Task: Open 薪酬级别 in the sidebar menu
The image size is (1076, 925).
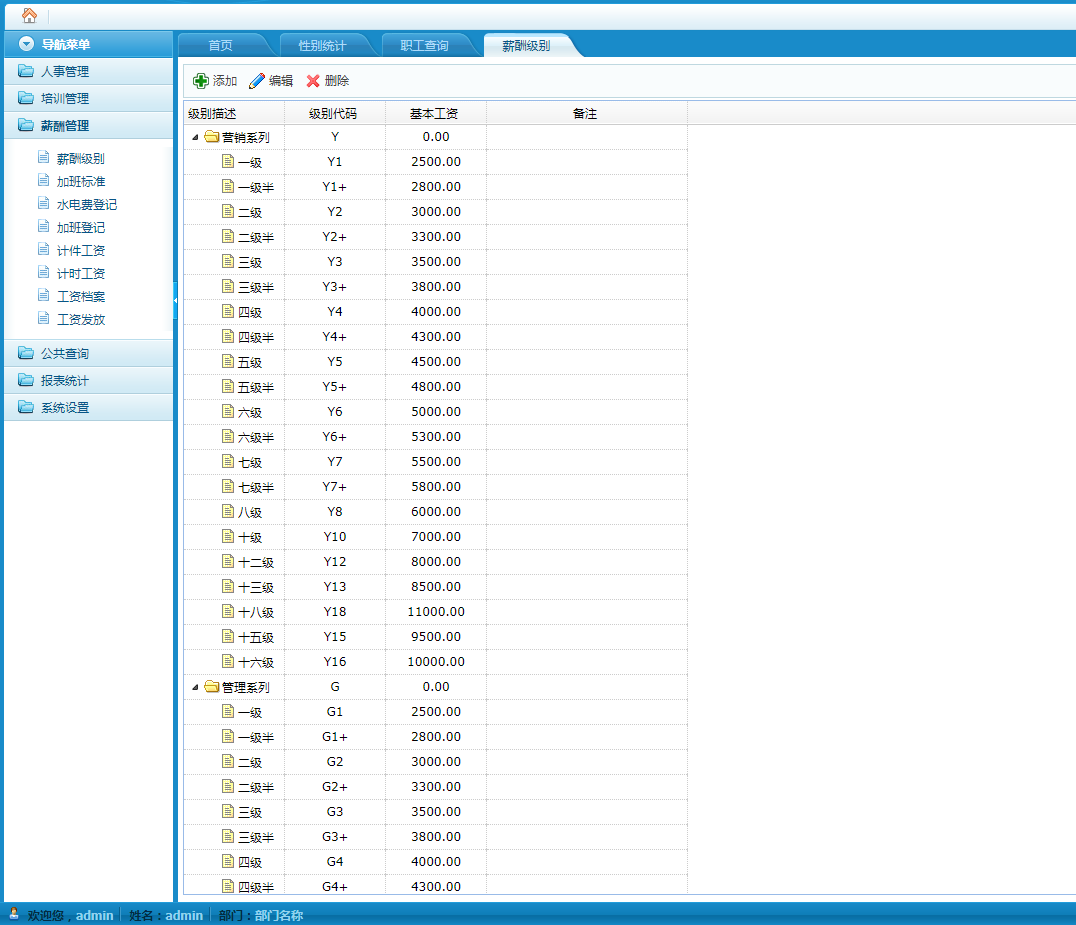Action: (80, 159)
